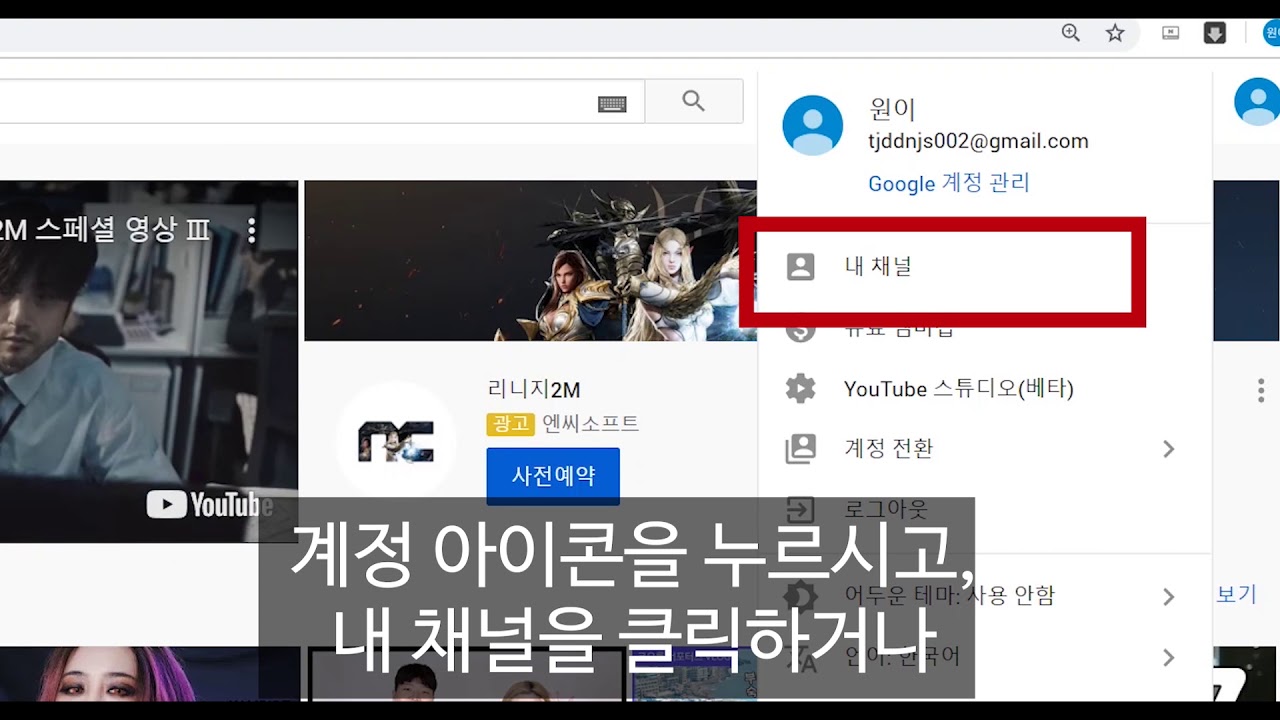Expand the 어두운 테마 chevron arrow
1280x720 pixels.
1168,597
